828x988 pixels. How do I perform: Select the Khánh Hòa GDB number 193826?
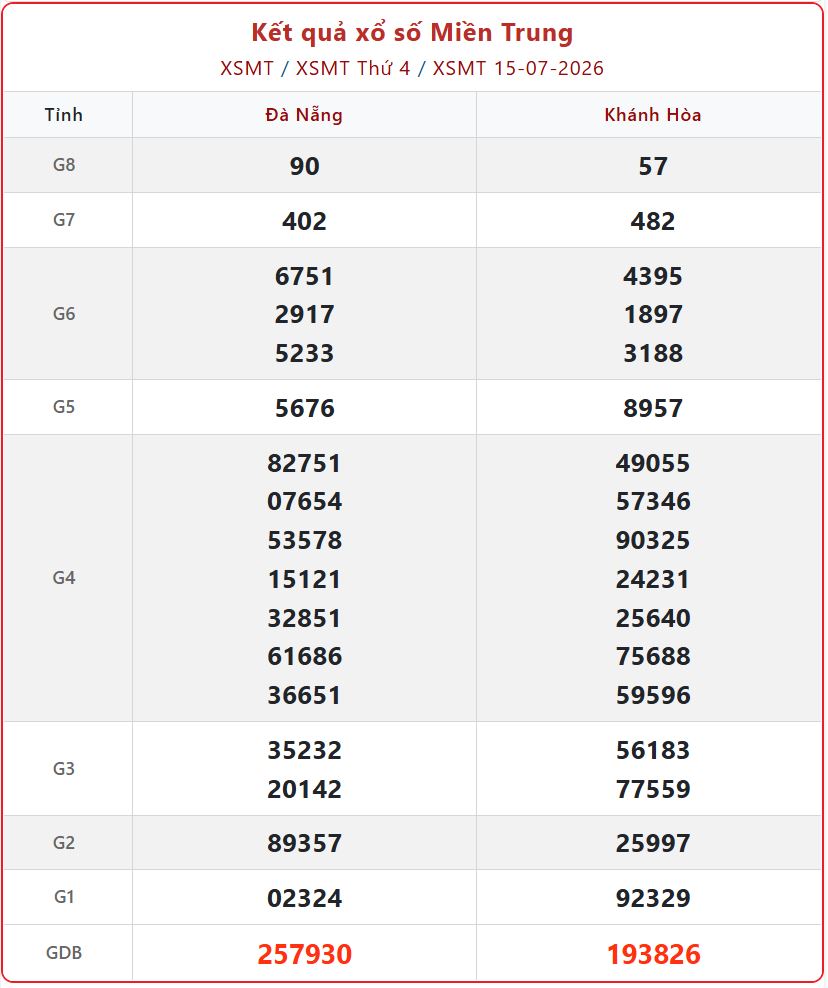653,954
